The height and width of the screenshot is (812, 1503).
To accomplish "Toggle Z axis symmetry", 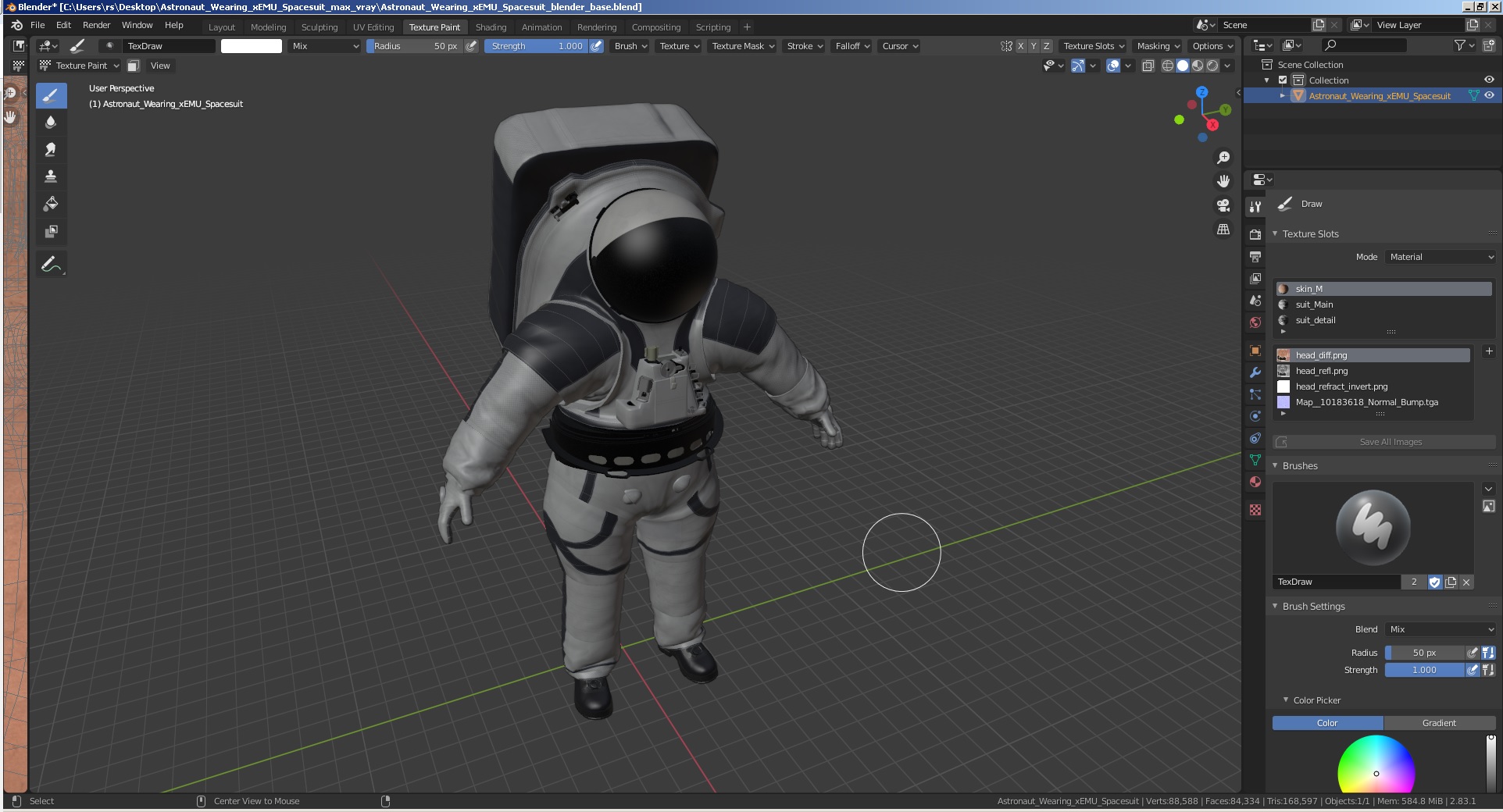I will pos(1047,46).
